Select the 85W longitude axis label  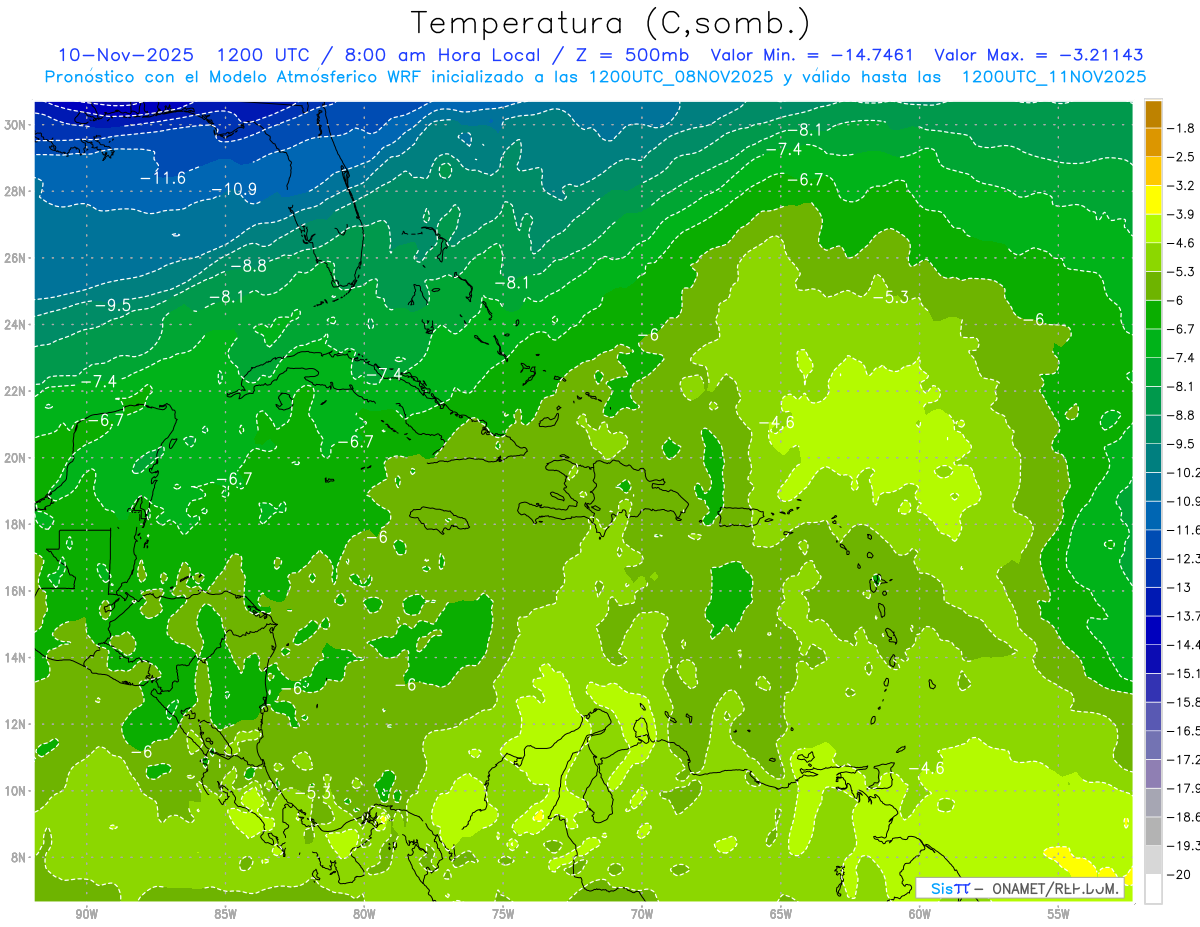tap(225, 914)
